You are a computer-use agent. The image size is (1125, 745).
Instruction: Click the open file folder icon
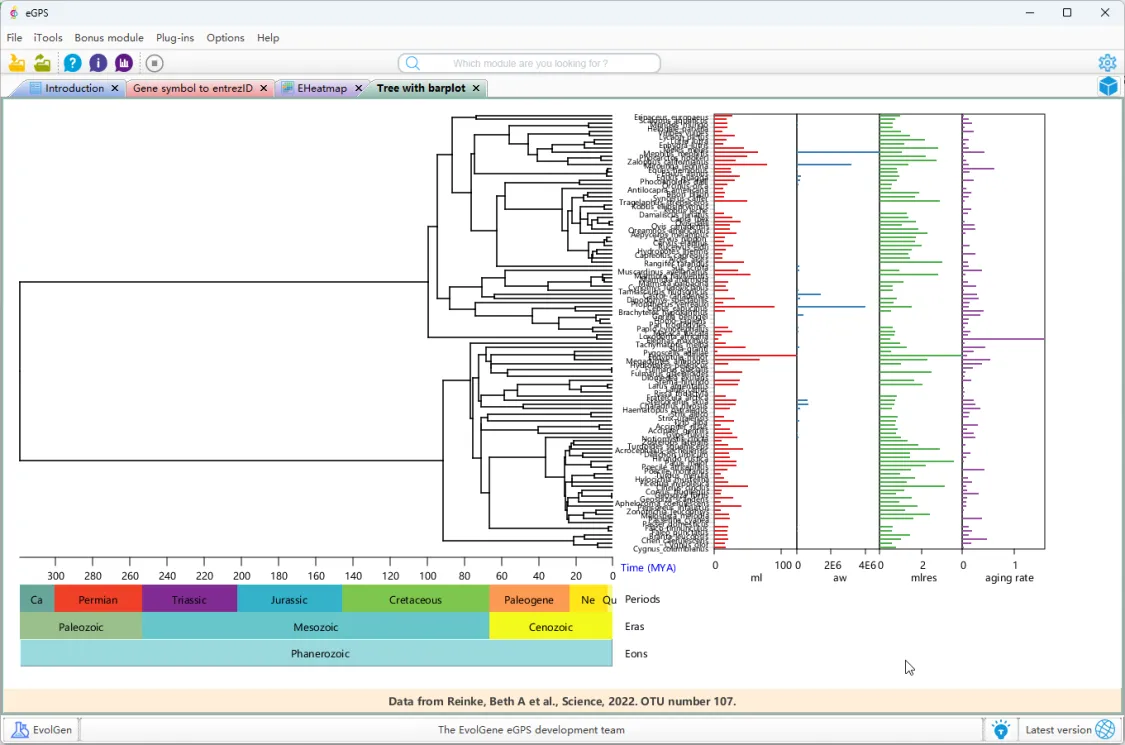click(17, 63)
